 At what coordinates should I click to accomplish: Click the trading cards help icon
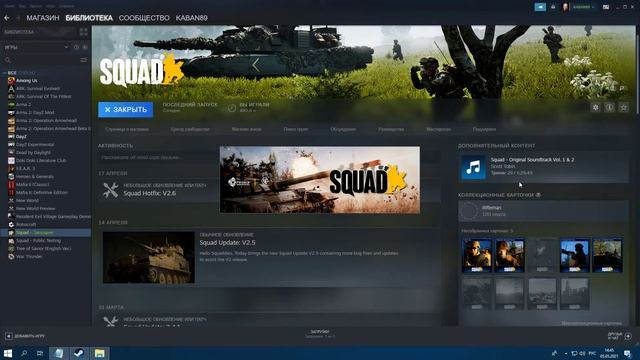(x=538, y=195)
